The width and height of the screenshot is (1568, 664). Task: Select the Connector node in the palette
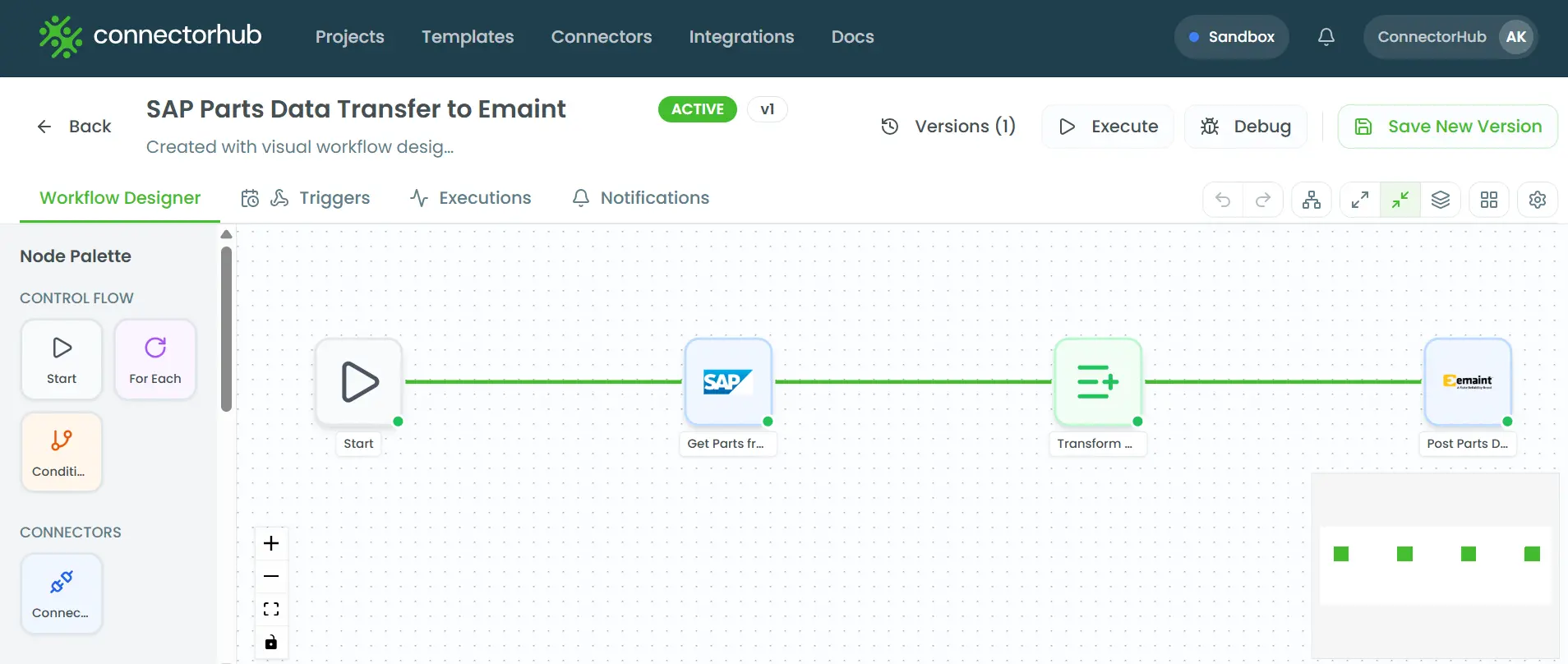point(62,593)
